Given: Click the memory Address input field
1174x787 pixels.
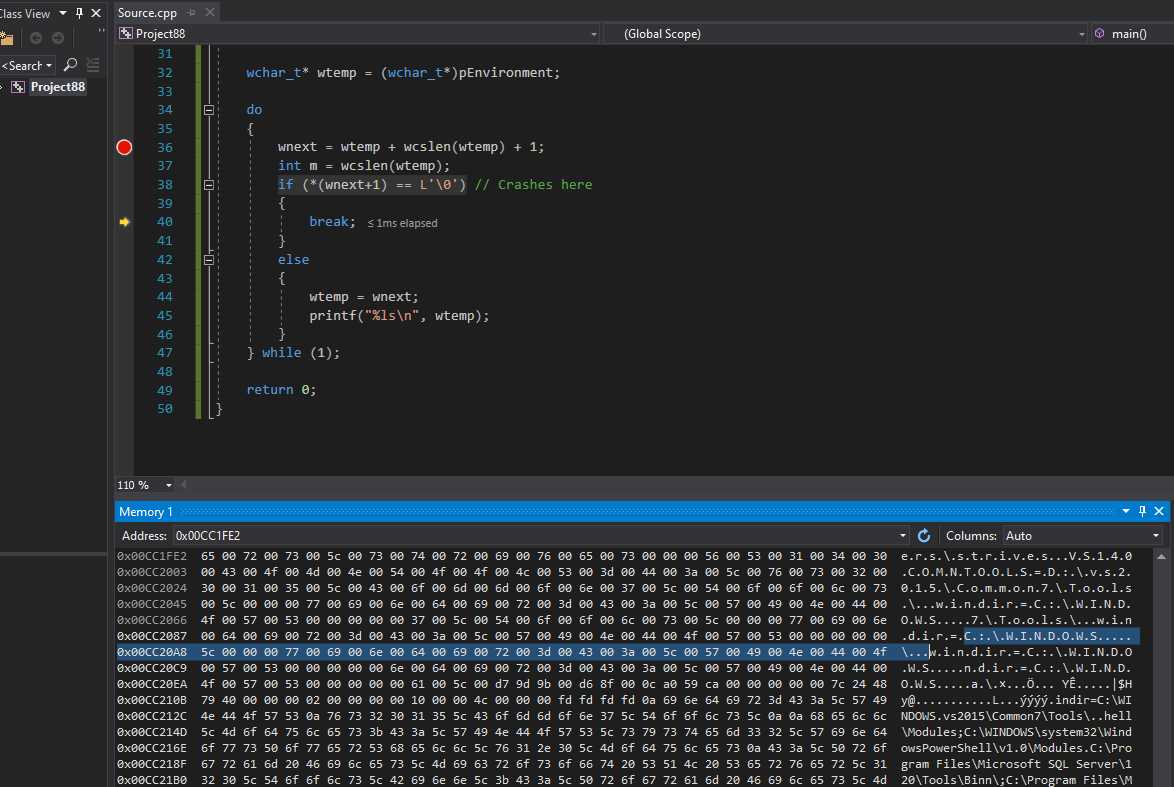Looking at the screenshot, I should pyautogui.click(x=535, y=535).
